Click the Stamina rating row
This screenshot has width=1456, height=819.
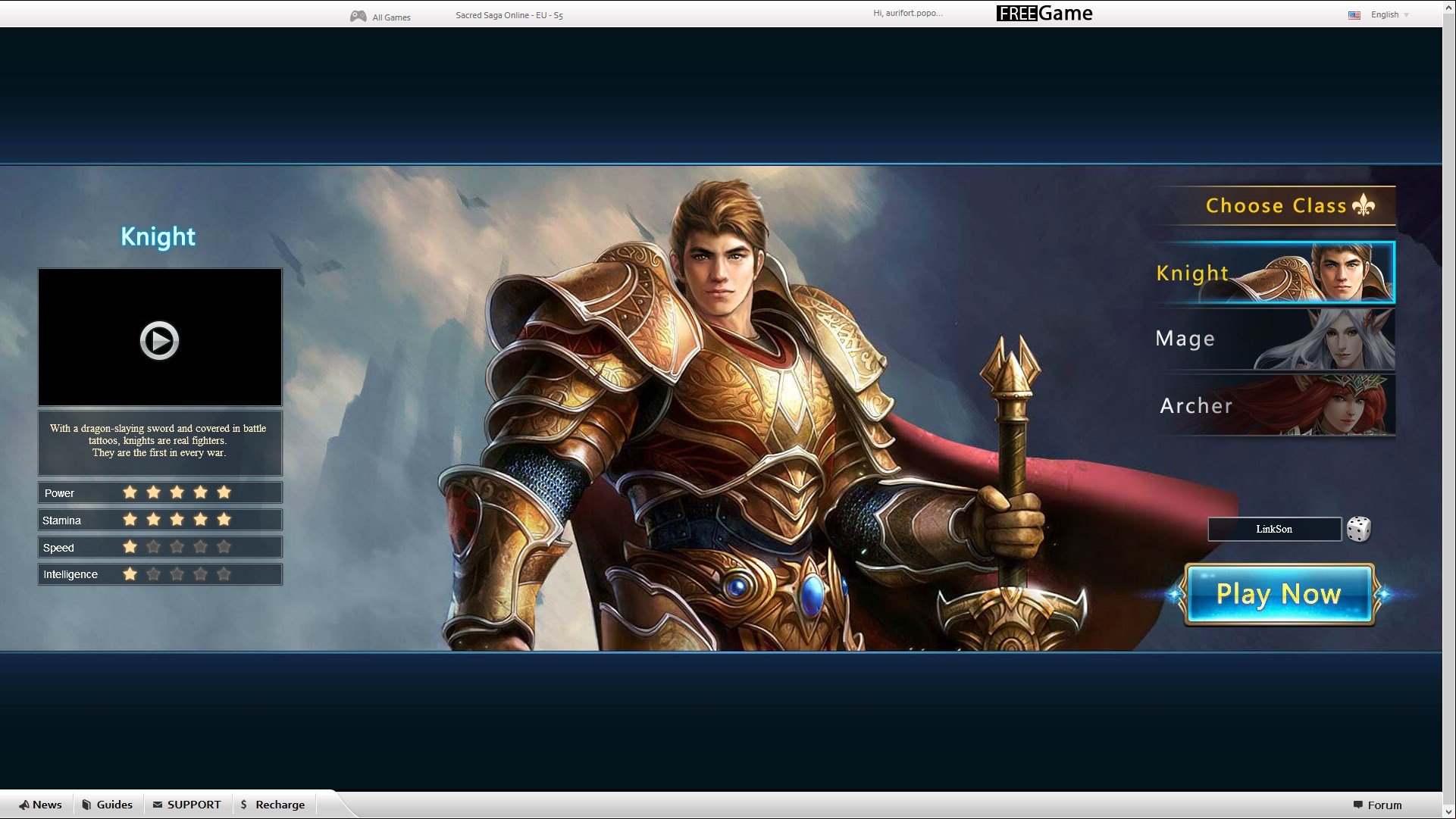pos(160,520)
